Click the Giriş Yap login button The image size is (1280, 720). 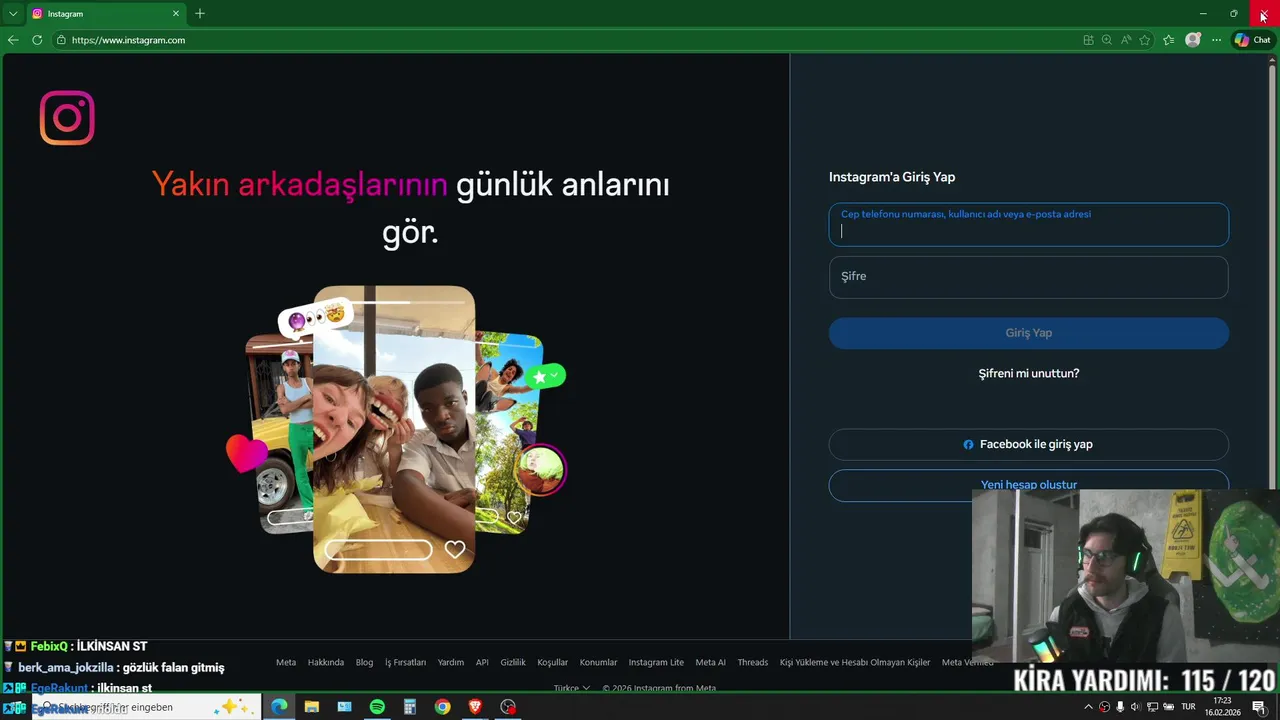pyautogui.click(x=1028, y=333)
